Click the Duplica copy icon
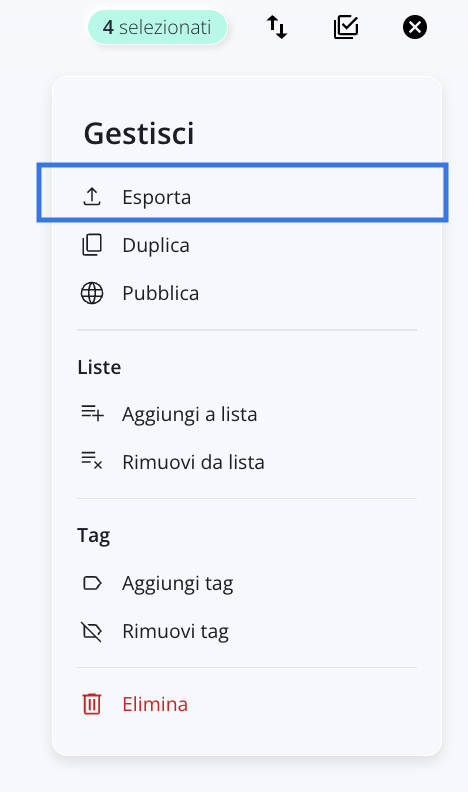 pos(92,245)
